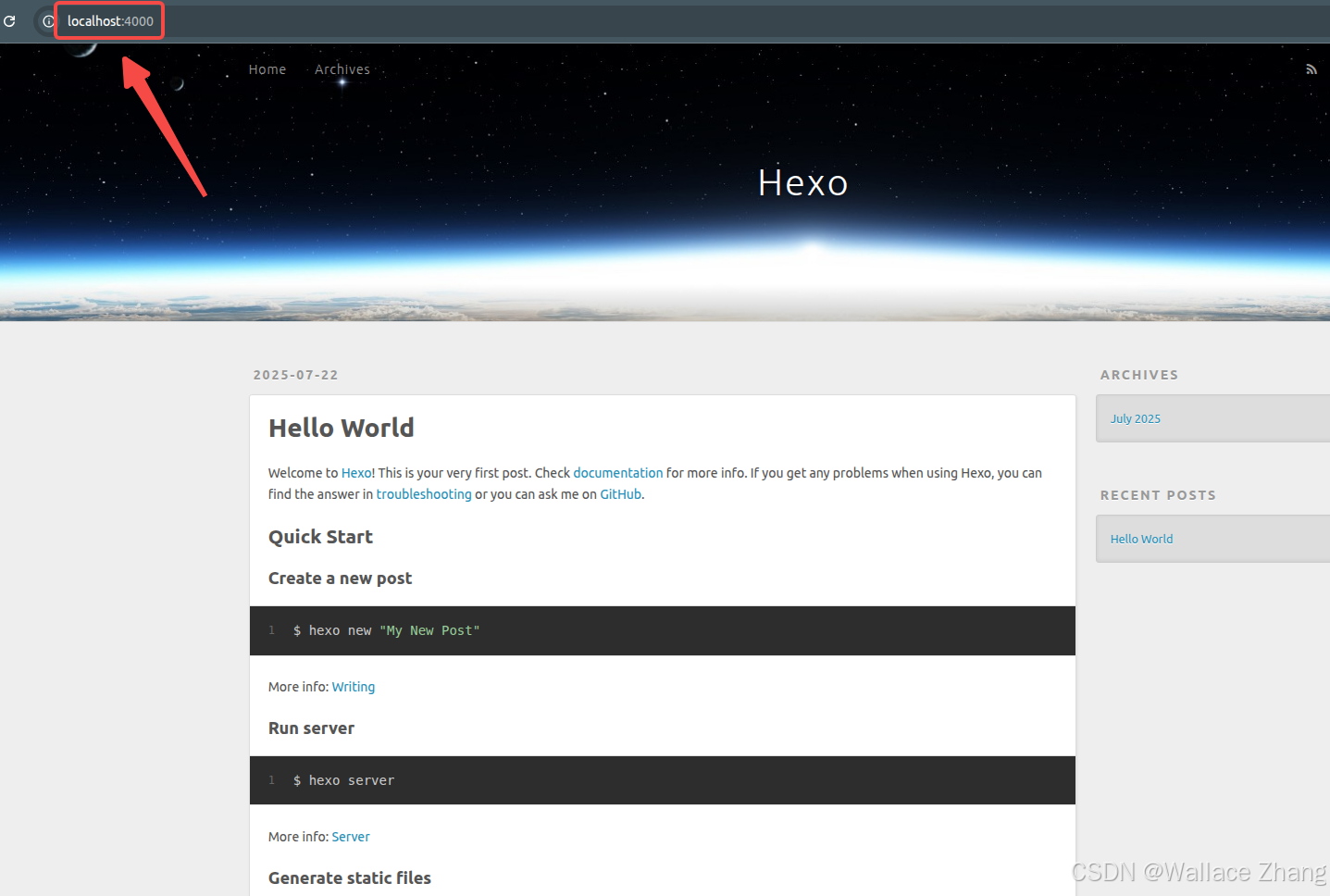Open Hello World under Recent Posts
1330x896 pixels.
pos(1141,539)
